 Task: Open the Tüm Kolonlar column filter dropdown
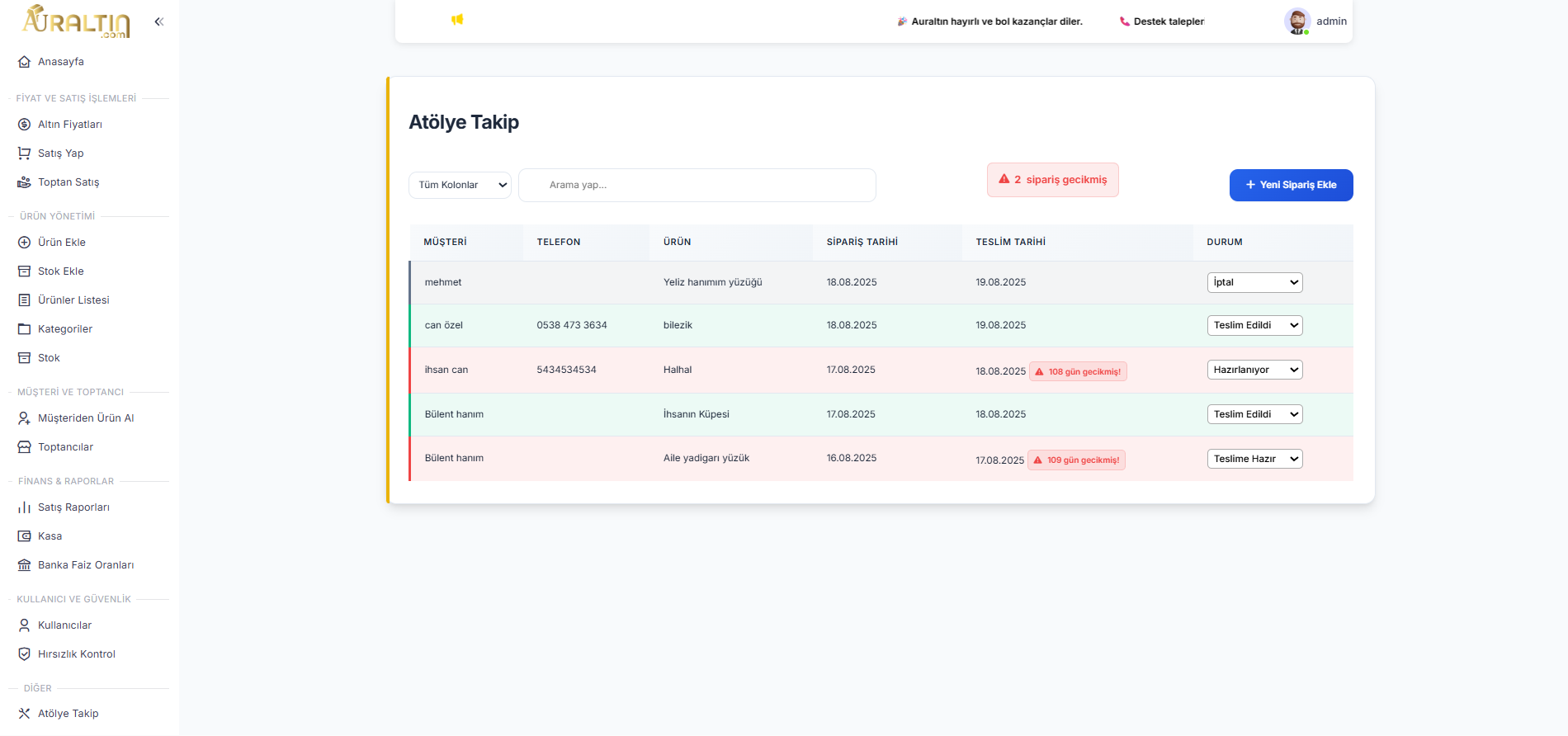tap(460, 185)
